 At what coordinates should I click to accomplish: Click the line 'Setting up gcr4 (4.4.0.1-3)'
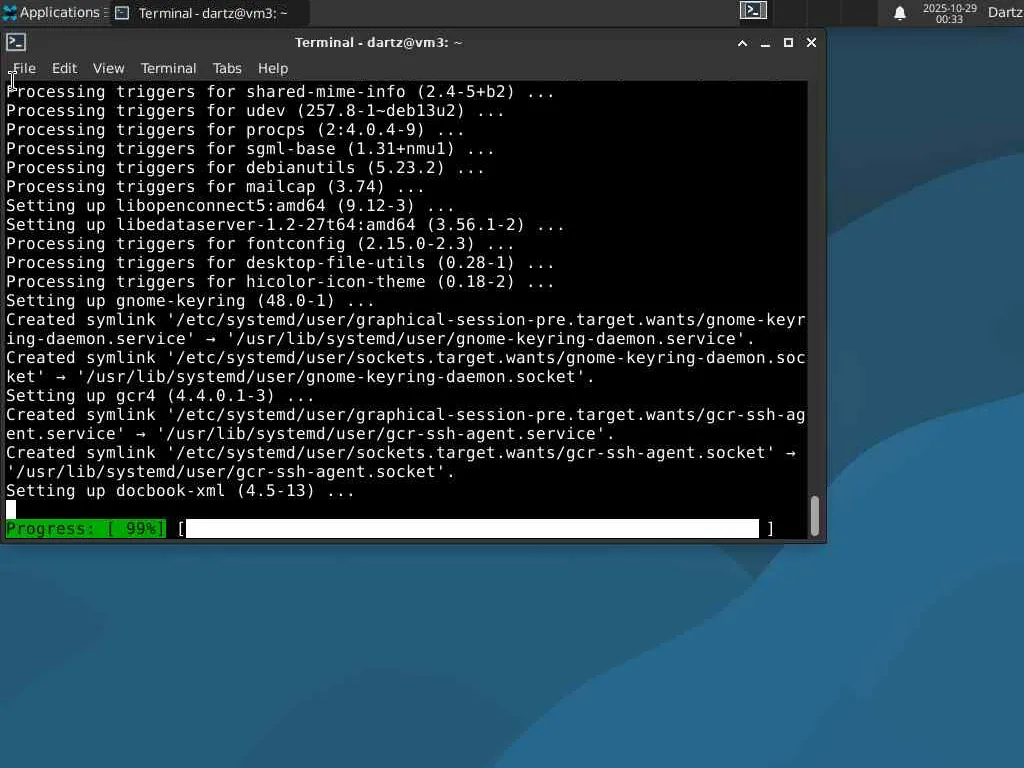click(x=160, y=396)
